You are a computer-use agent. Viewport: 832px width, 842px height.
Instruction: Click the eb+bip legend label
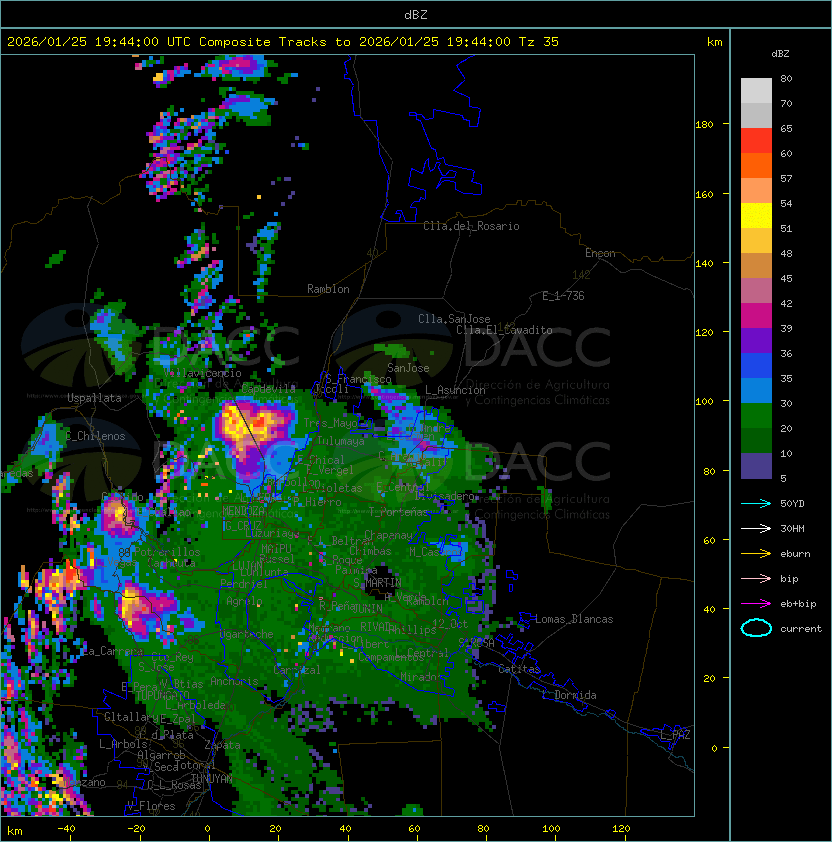[798, 604]
